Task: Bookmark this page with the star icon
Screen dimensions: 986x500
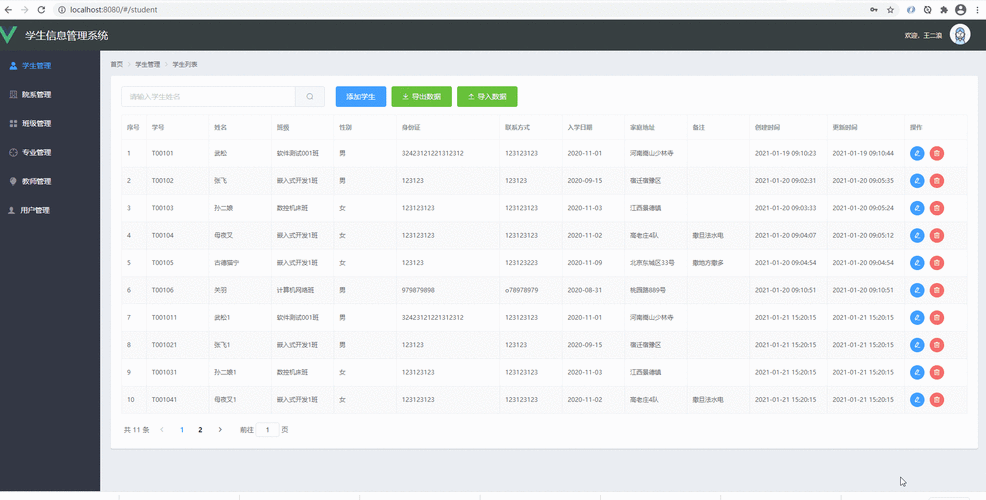Action: pyautogui.click(x=890, y=9)
